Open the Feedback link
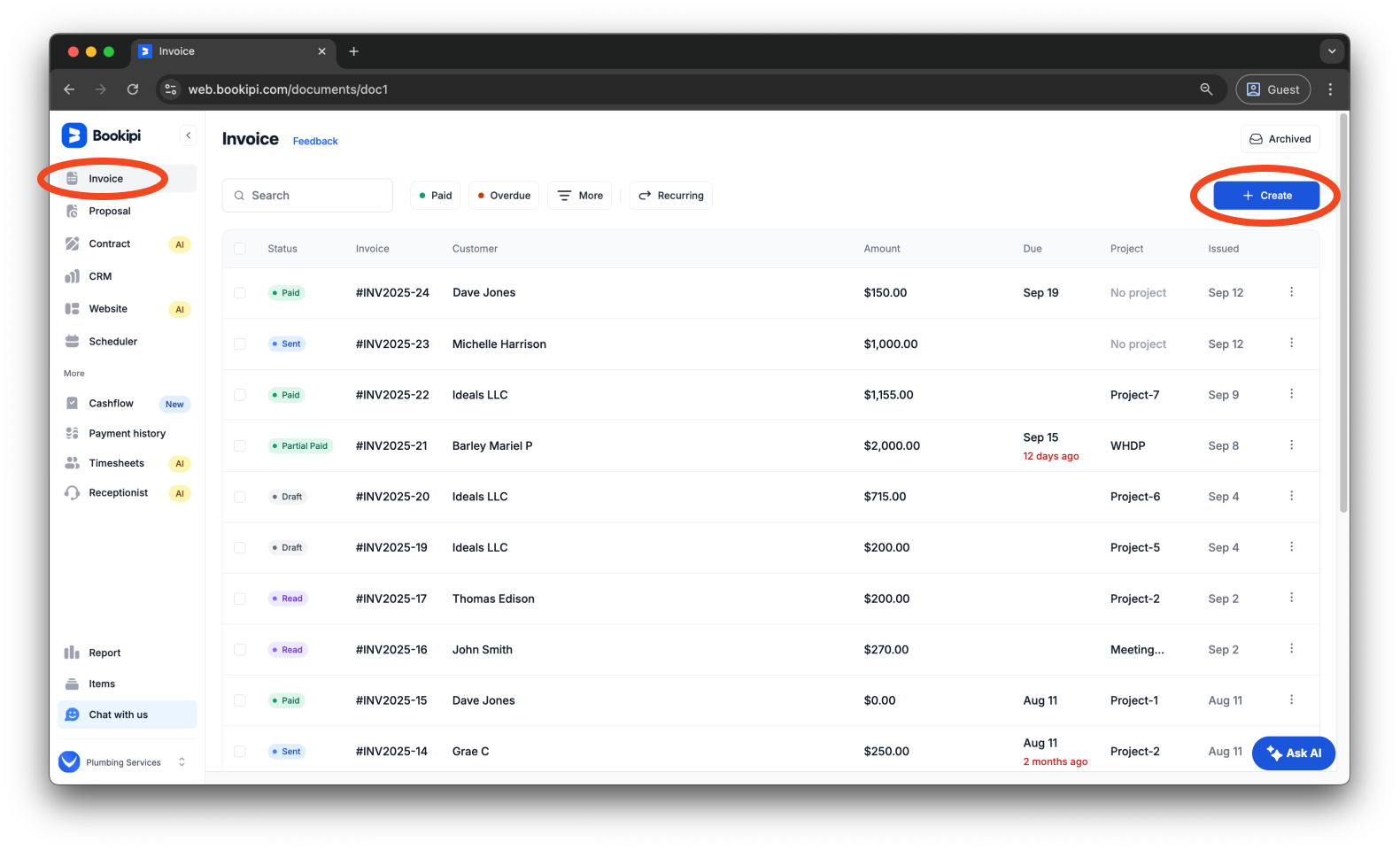1400x850 pixels. pos(315,142)
